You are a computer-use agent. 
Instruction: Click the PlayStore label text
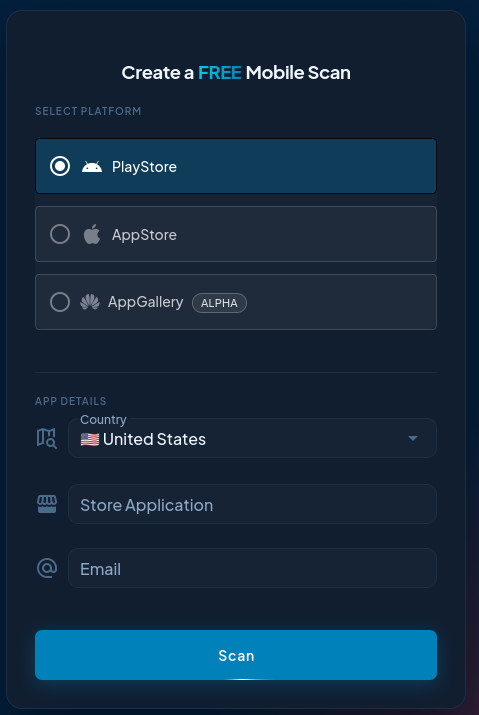(144, 167)
